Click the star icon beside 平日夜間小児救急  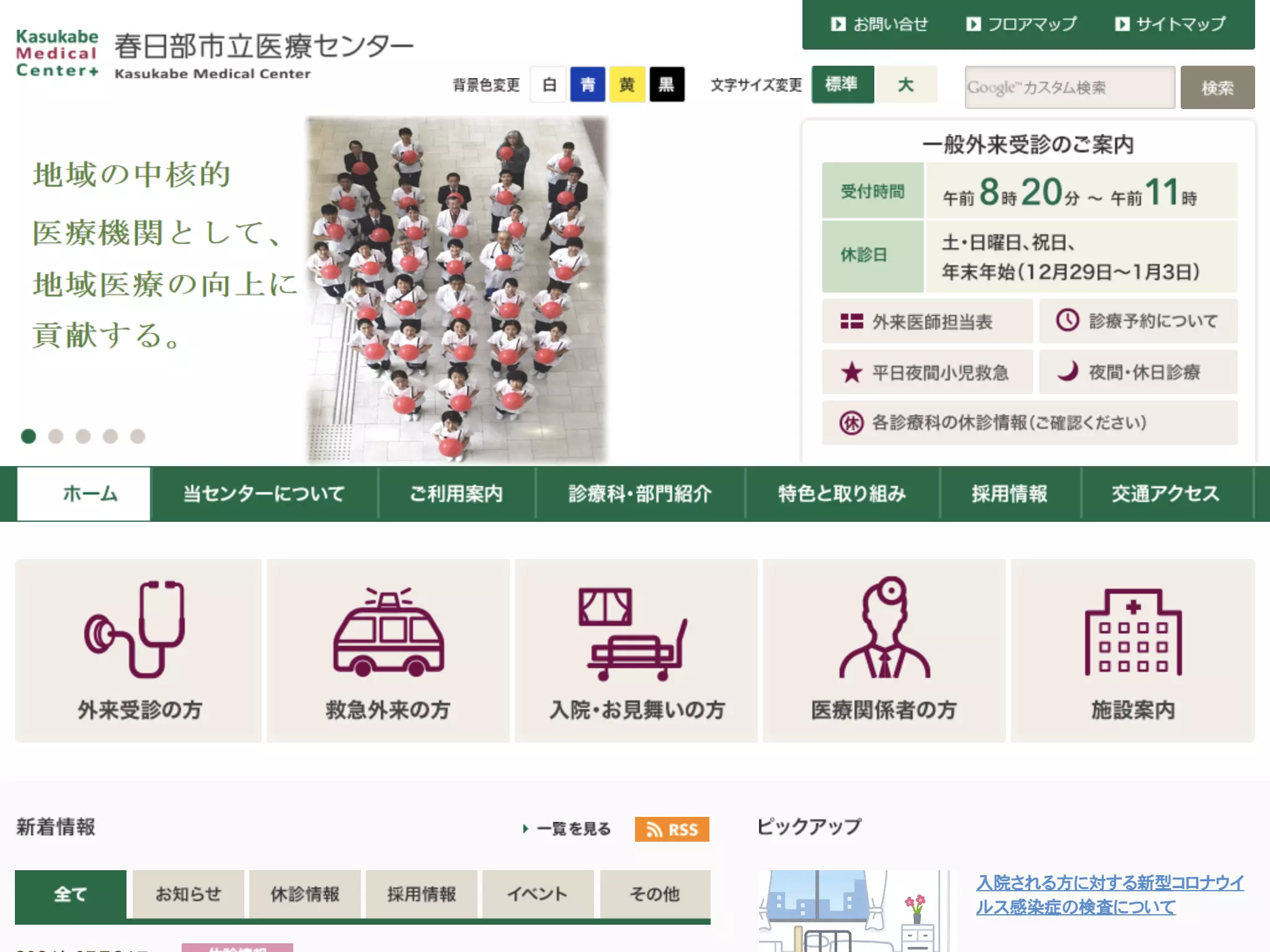851,372
